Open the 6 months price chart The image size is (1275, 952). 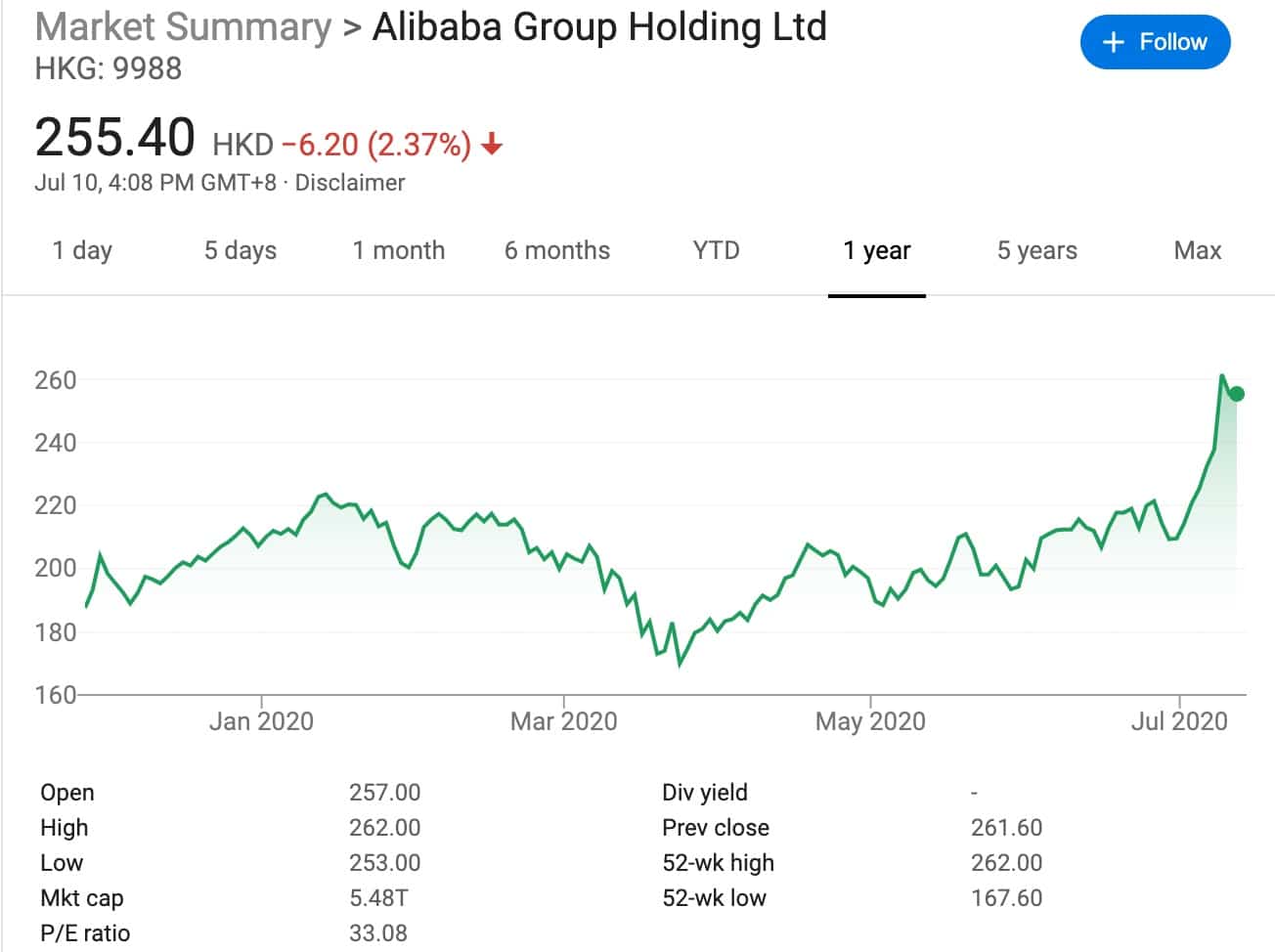(x=556, y=250)
